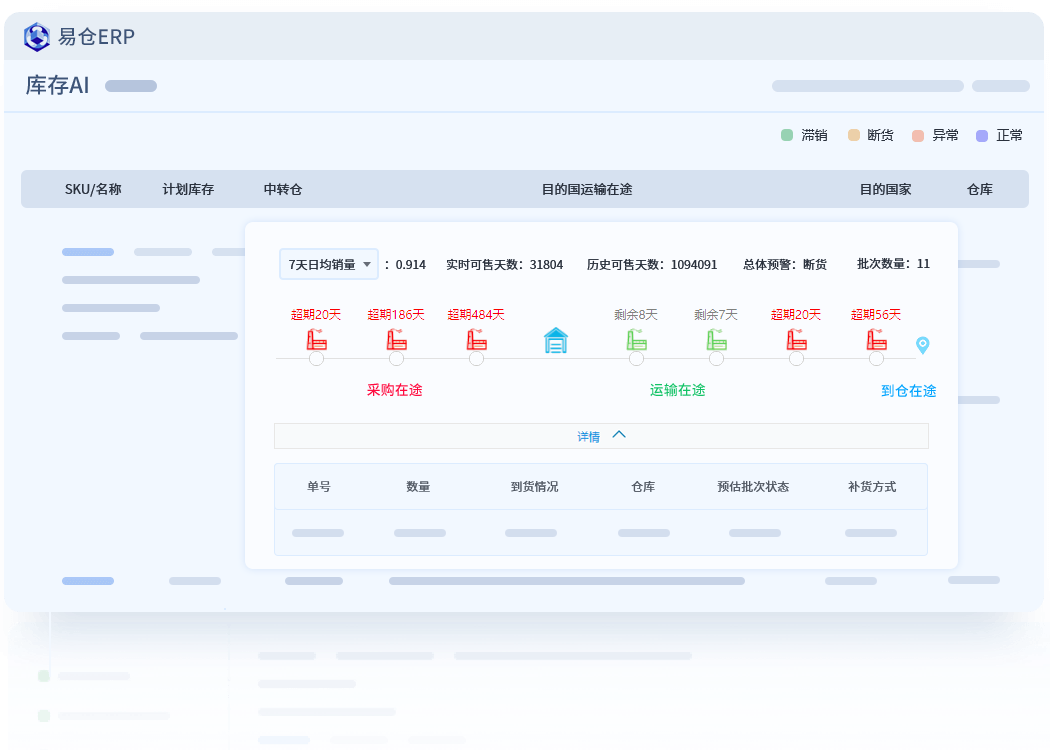This screenshot has width=1050, height=750.
Task: Click the green 剩余8天 factory icon
Action: coord(636,340)
